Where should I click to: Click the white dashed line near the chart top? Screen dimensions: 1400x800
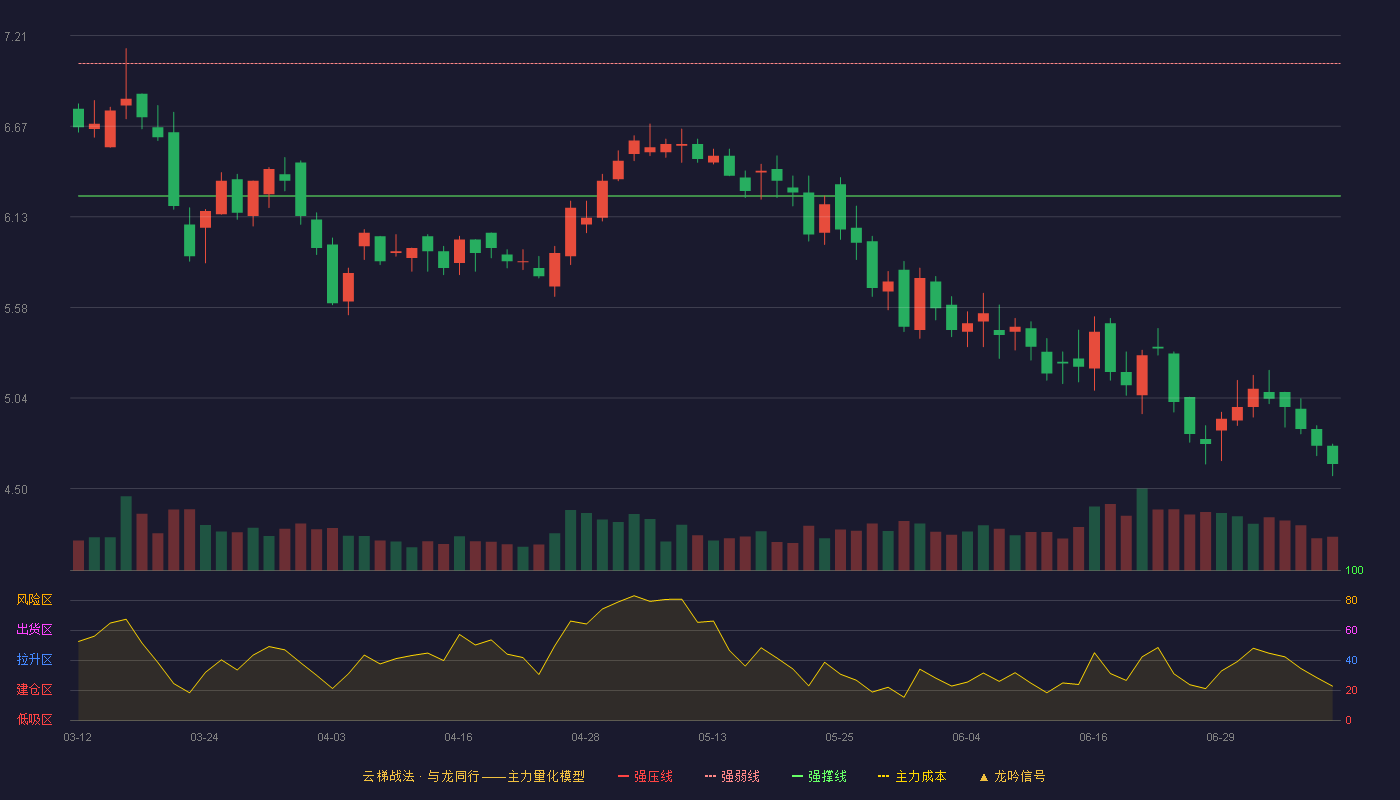click(x=709, y=63)
